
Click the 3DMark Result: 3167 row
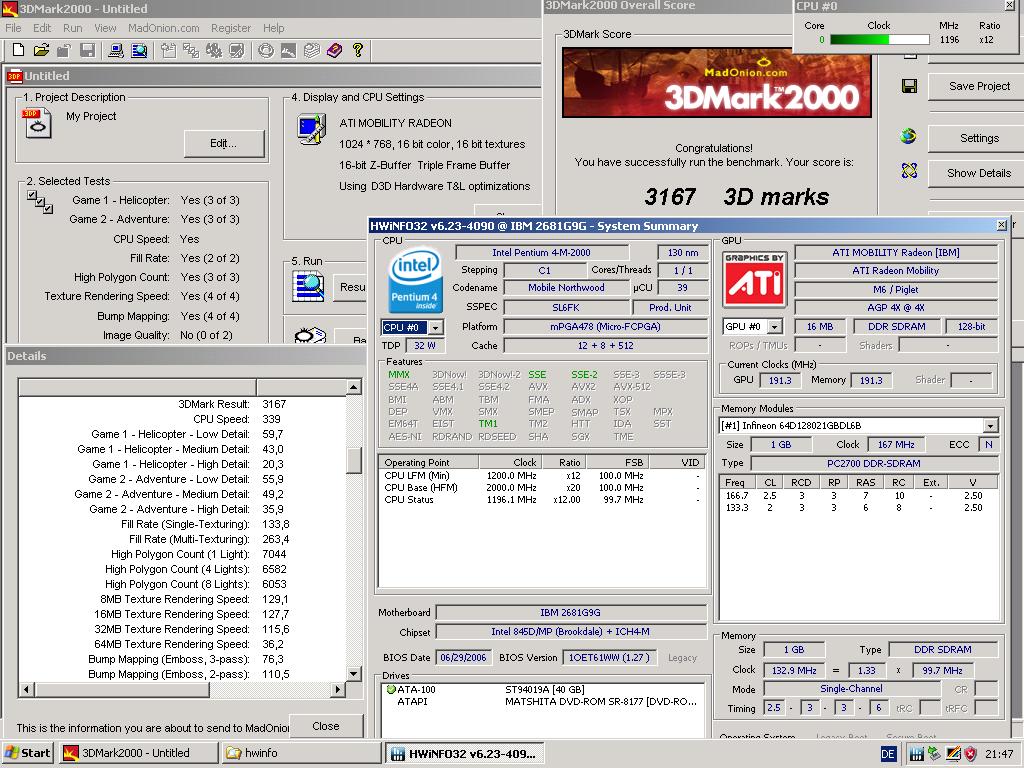(x=183, y=404)
